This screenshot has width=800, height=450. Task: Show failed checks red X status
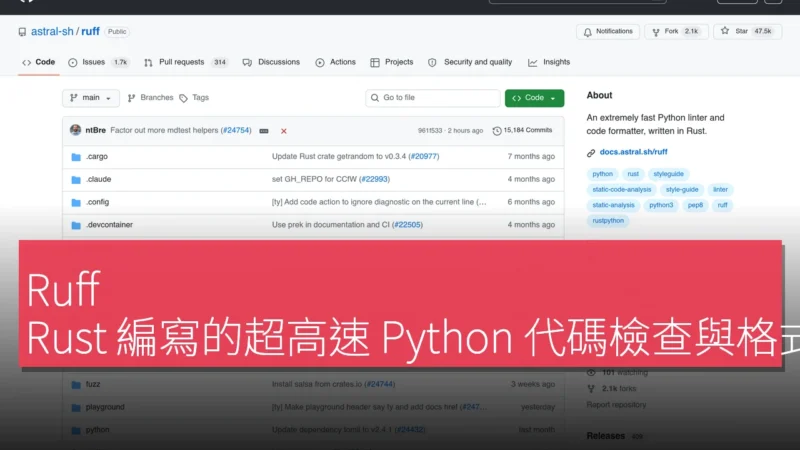coord(284,131)
